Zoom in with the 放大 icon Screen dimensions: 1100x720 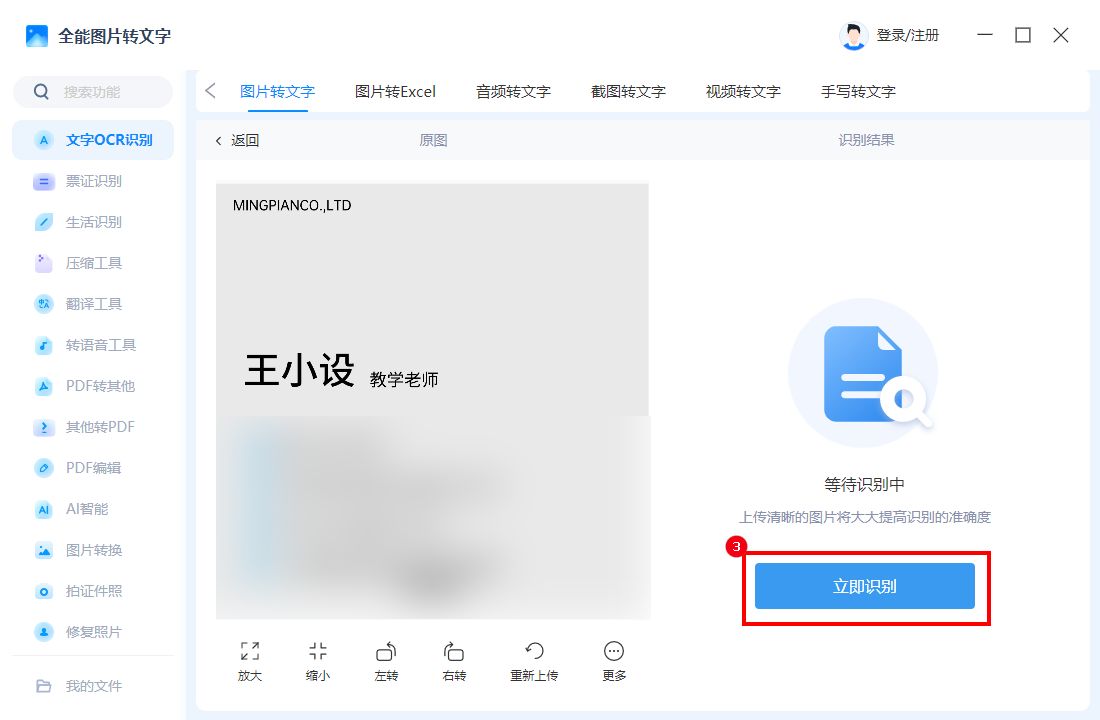[250, 651]
